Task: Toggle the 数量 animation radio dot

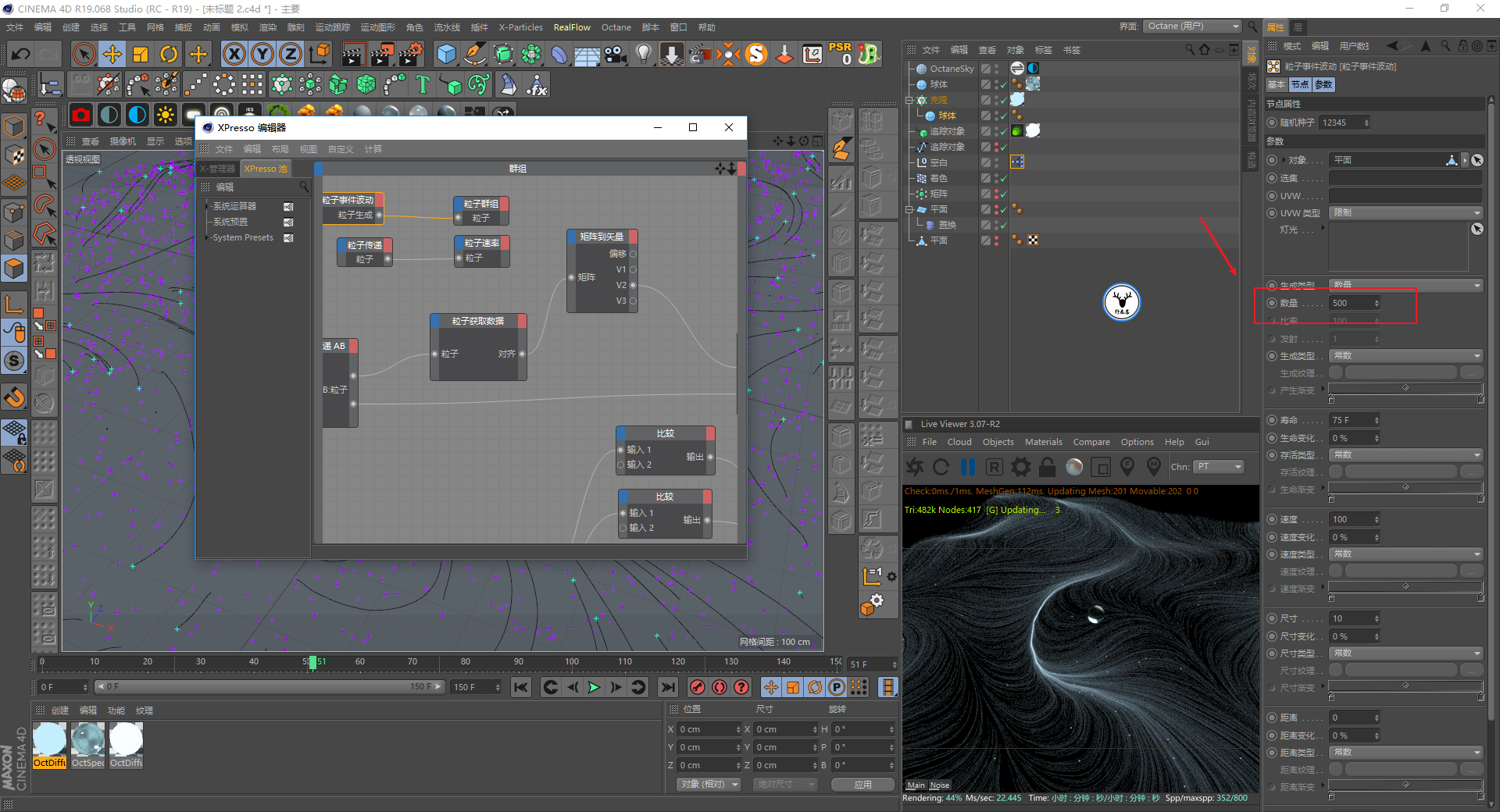Action: (1272, 303)
